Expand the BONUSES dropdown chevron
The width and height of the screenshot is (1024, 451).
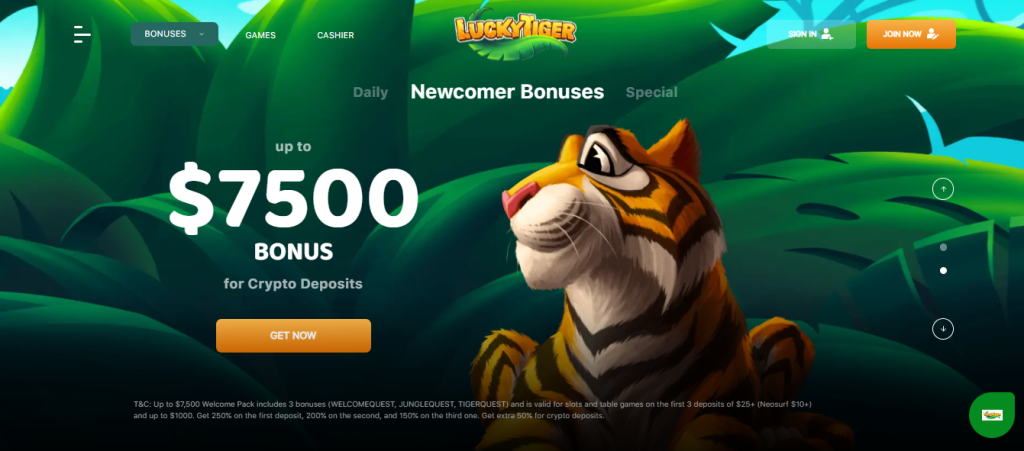coord(201,34)
